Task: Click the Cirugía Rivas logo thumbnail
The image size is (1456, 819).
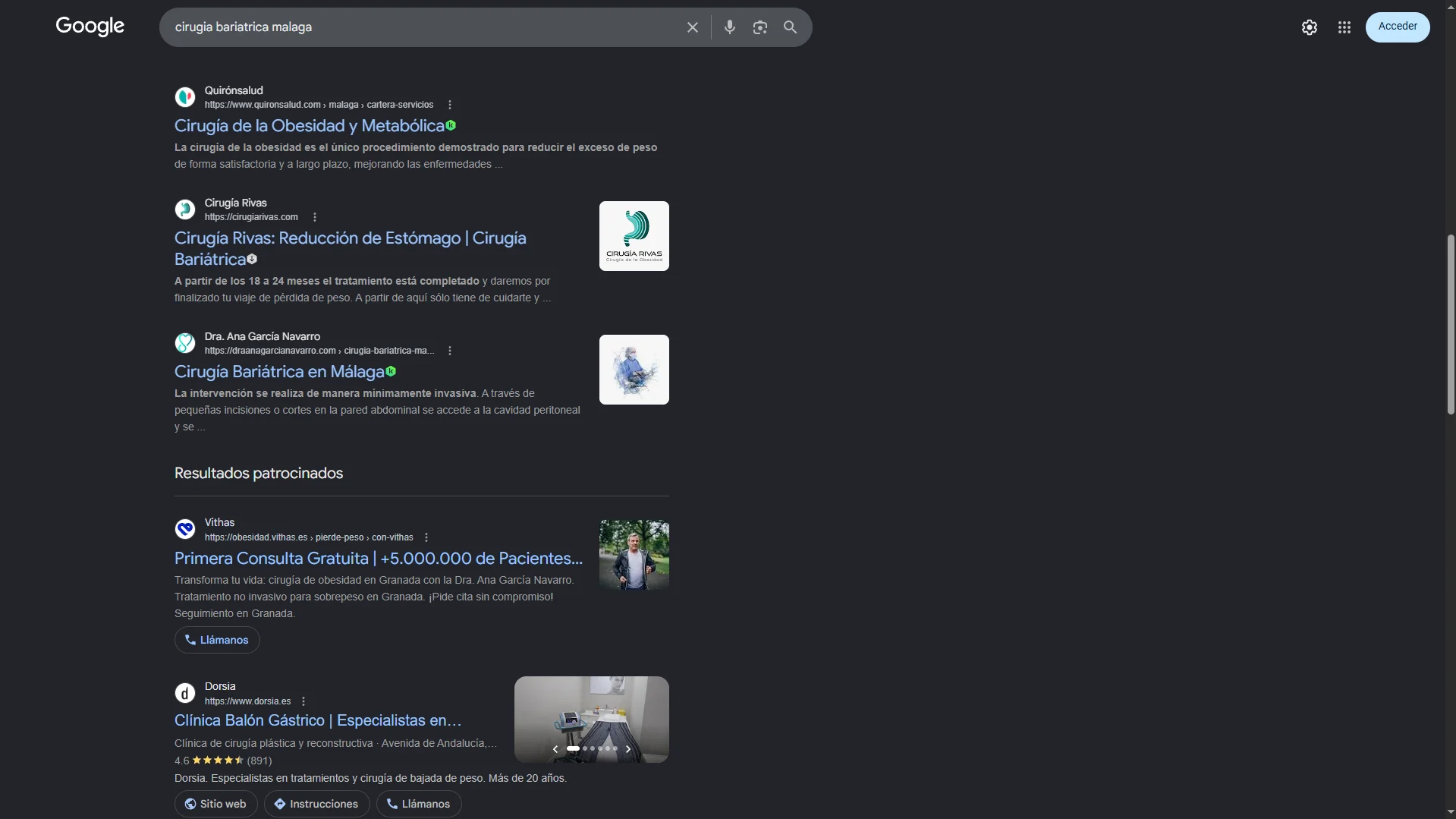Action: pyautogui.click(x=634, y=236)
